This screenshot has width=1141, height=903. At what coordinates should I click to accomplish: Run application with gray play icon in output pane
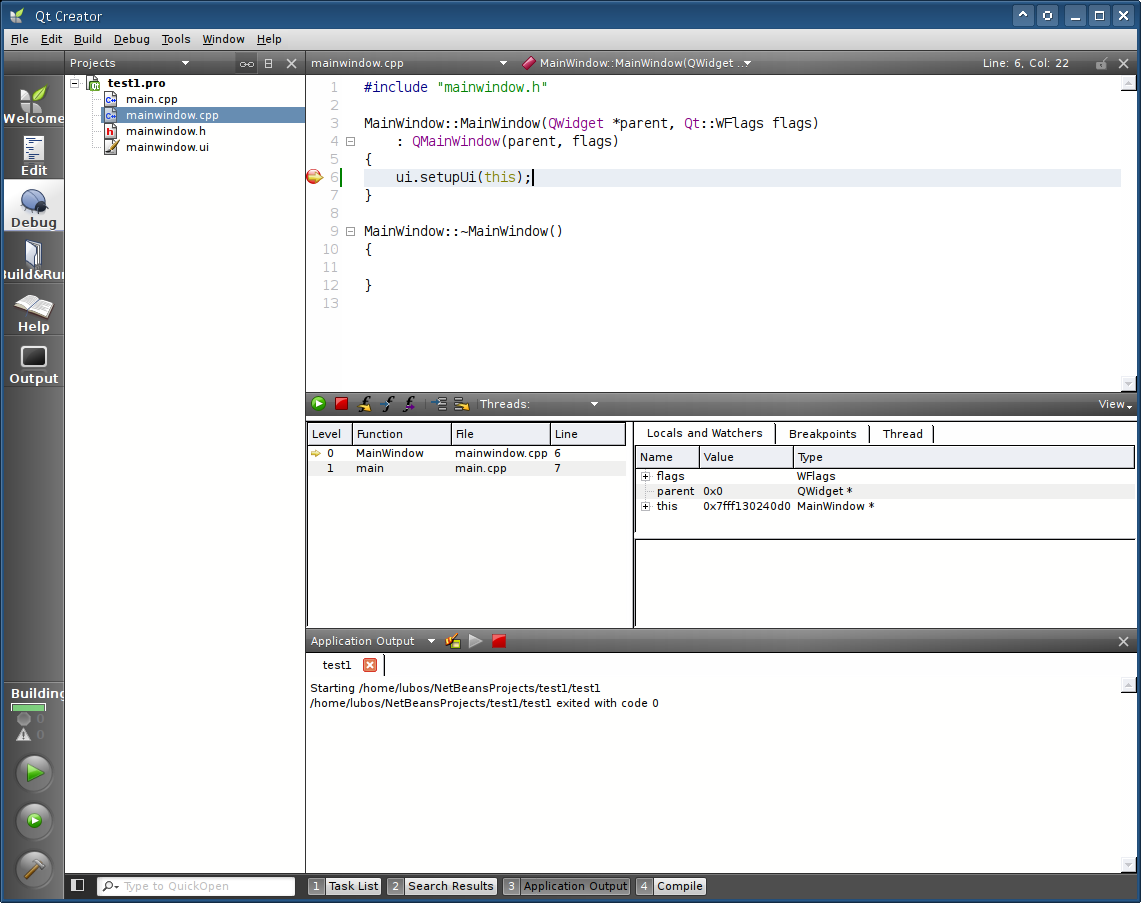point(476,641)
